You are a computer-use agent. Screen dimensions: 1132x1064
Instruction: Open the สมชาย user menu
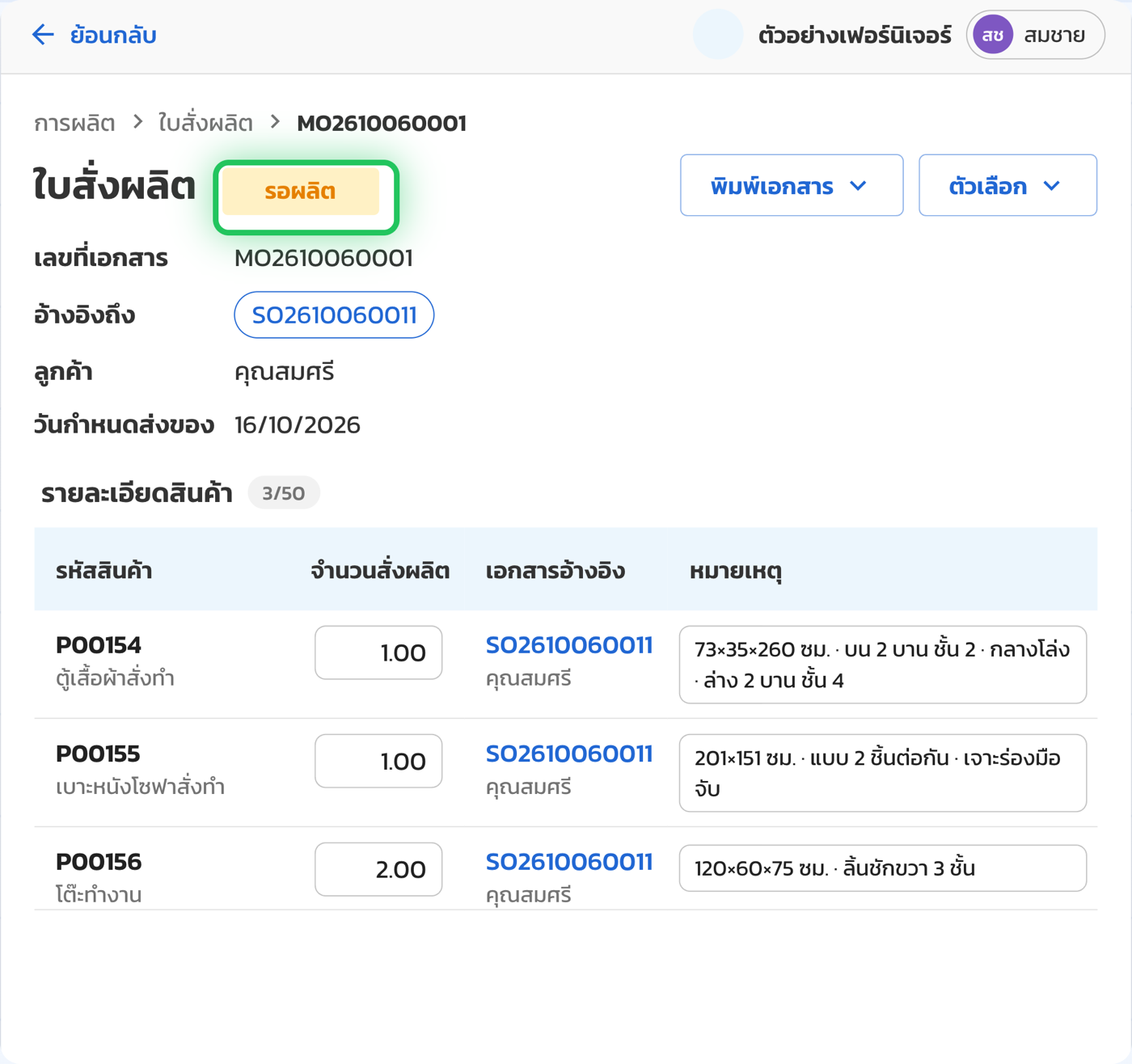pos(1035,36)
